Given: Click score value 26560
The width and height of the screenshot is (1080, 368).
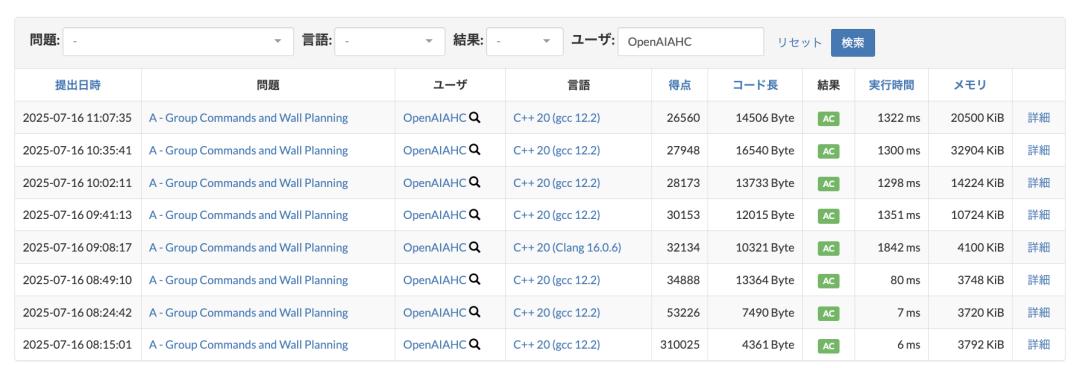Looking at the screenshot, I should tap(683, 118).
